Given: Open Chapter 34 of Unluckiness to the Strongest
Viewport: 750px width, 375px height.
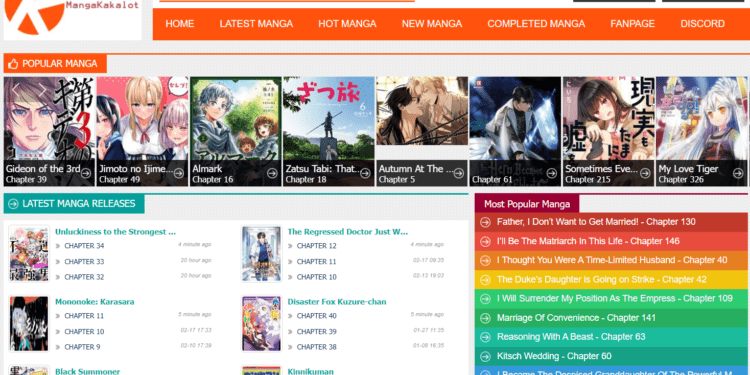Looking at the screenshot, I should click(84, 246).
